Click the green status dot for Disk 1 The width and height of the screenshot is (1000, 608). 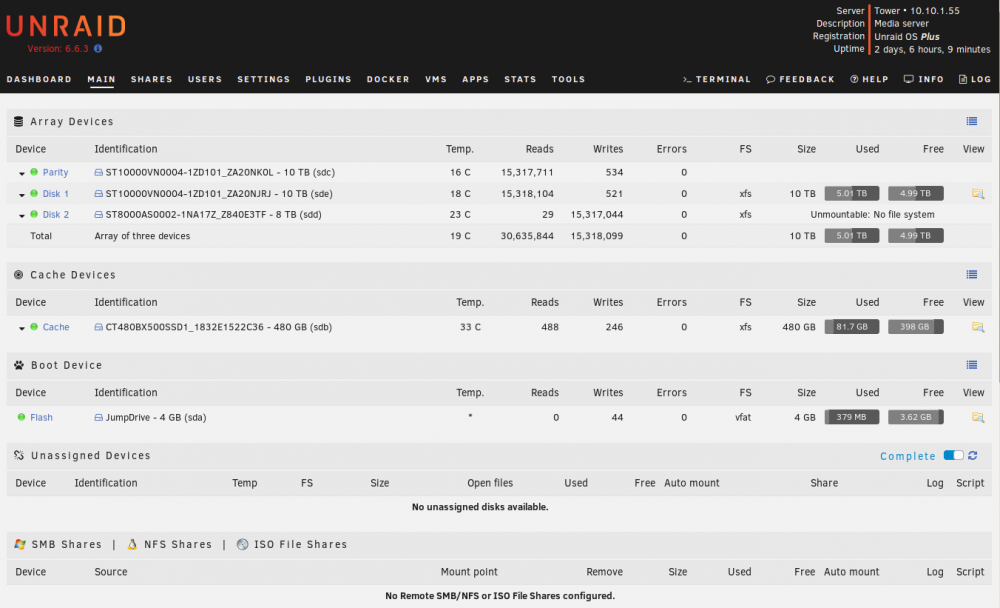click(34, 193)
